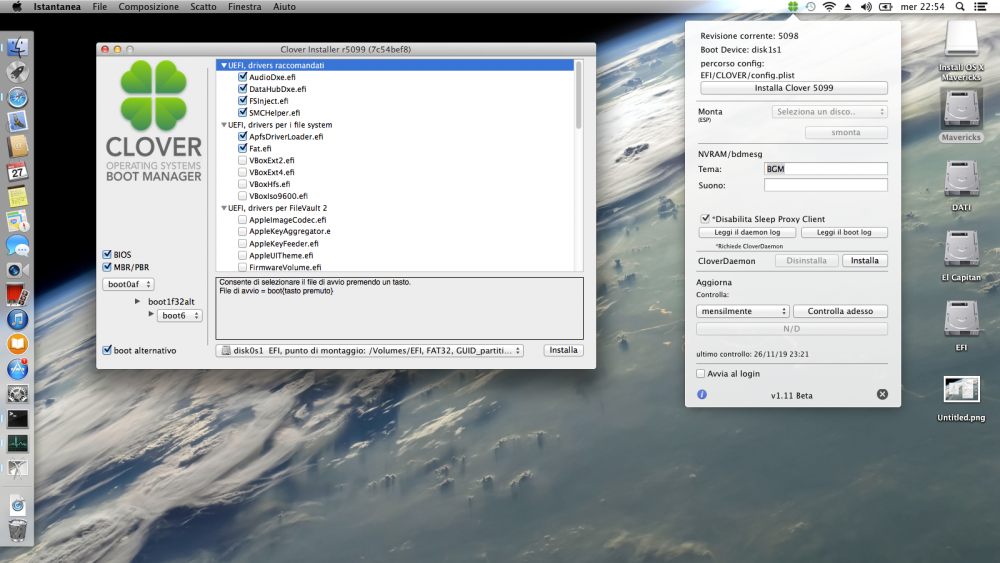
Task: Collapse UEFI drivers raccomandati group
Action: [224, 65]
